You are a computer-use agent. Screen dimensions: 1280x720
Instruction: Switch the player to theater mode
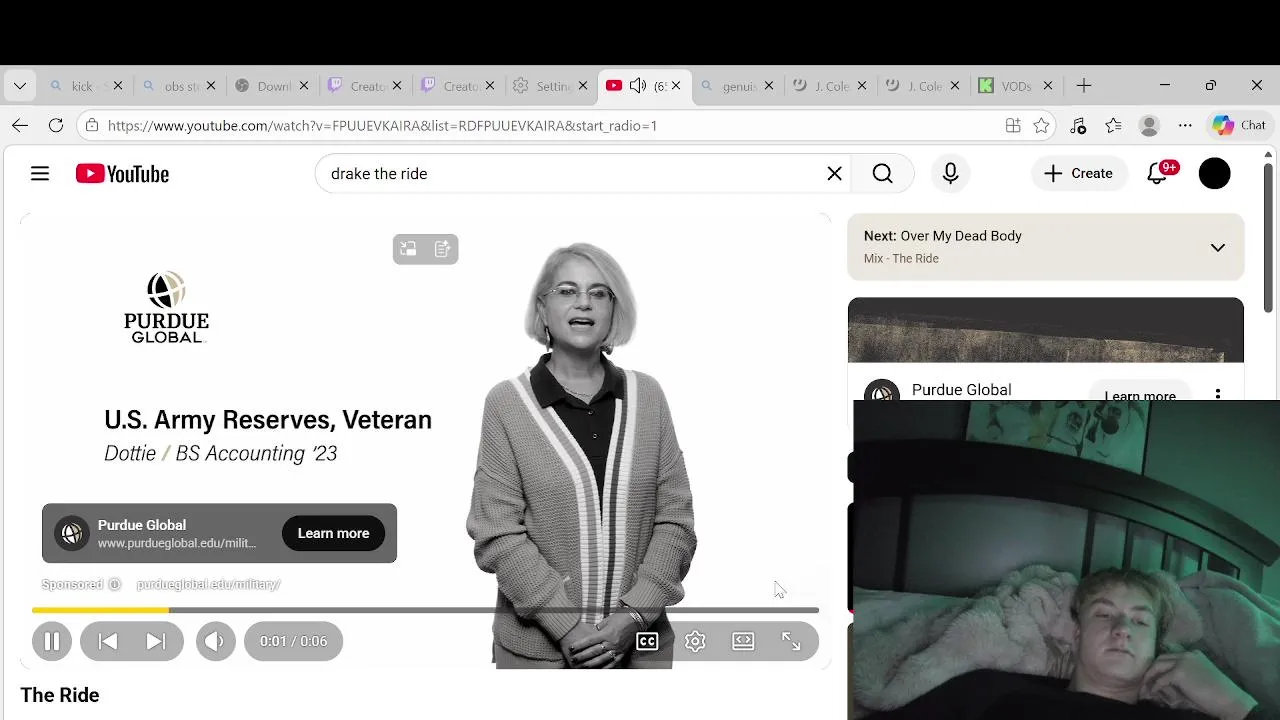click(x=743, y=642)
